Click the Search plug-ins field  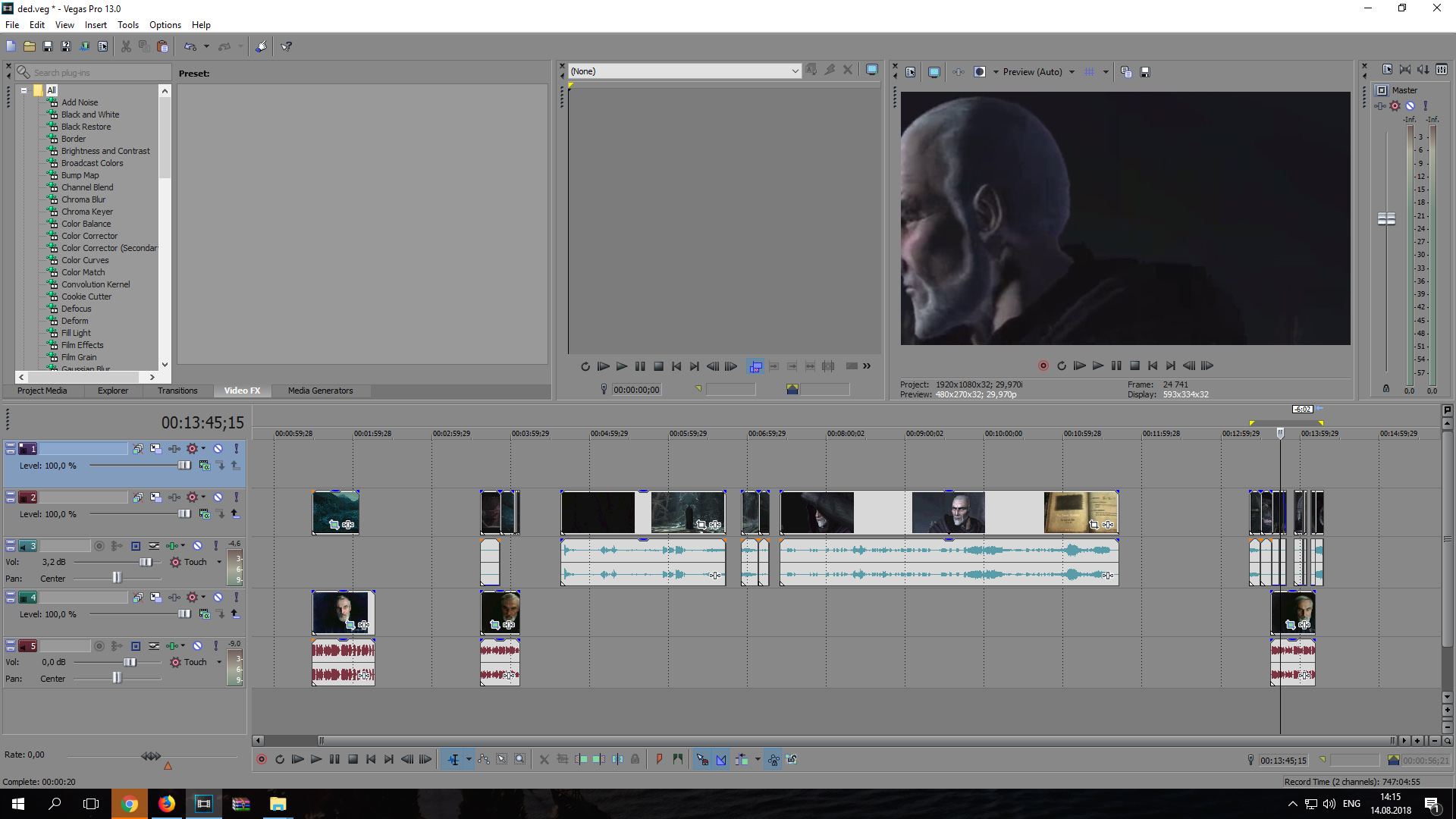coord(94,73)
